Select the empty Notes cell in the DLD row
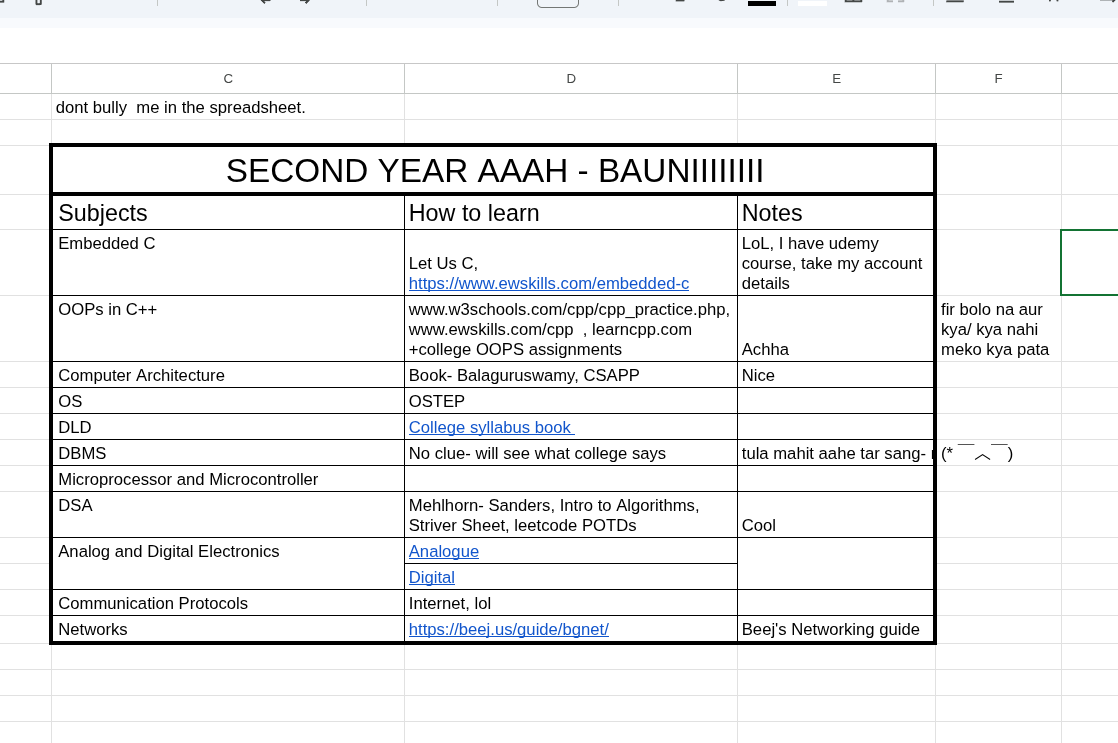Image resolution: width=1118 pixels, height=743 pixels. point(836,427)
